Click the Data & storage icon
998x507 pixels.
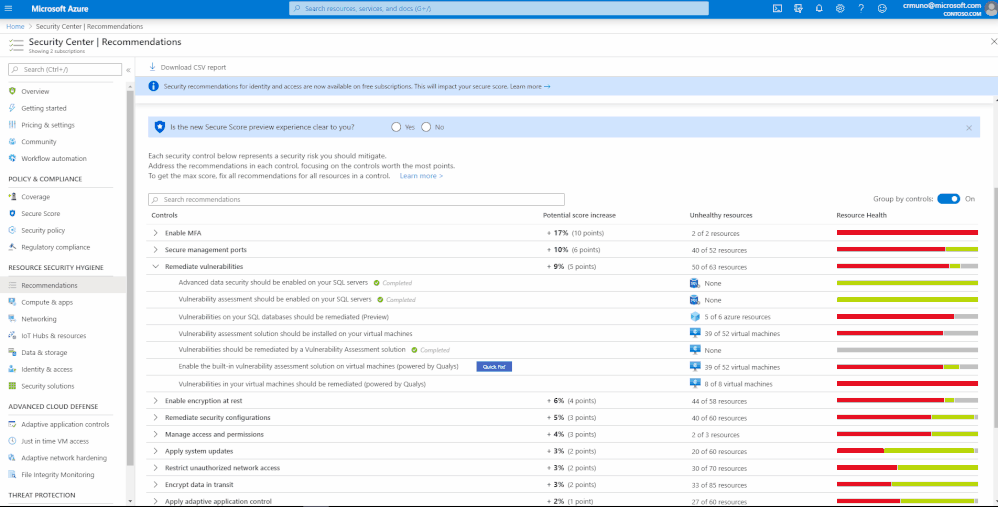click(x=12, y=352)
